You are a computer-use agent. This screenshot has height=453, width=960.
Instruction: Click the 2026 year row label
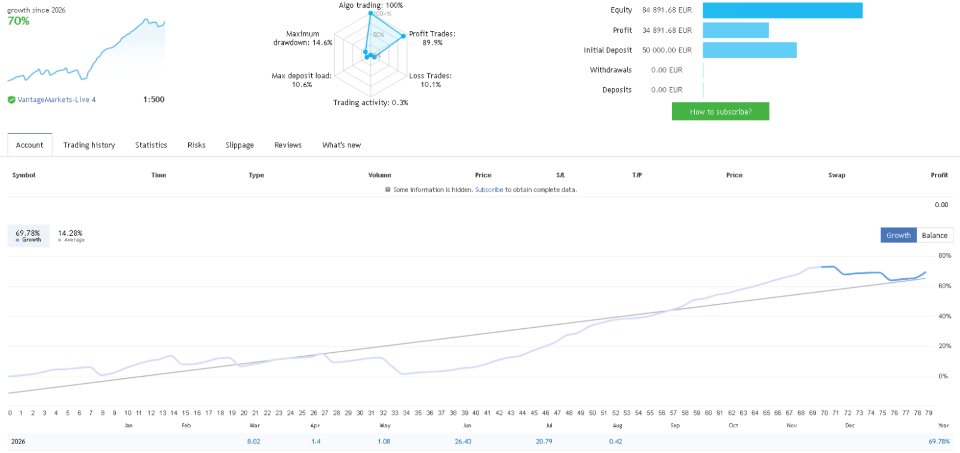[x=19, y=441]
